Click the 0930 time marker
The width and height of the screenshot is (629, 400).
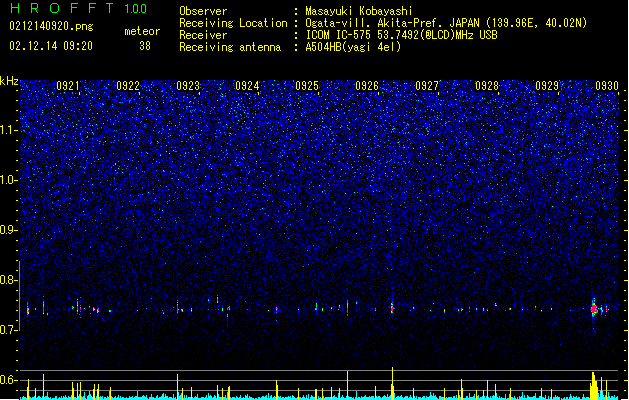pos(607,86)
